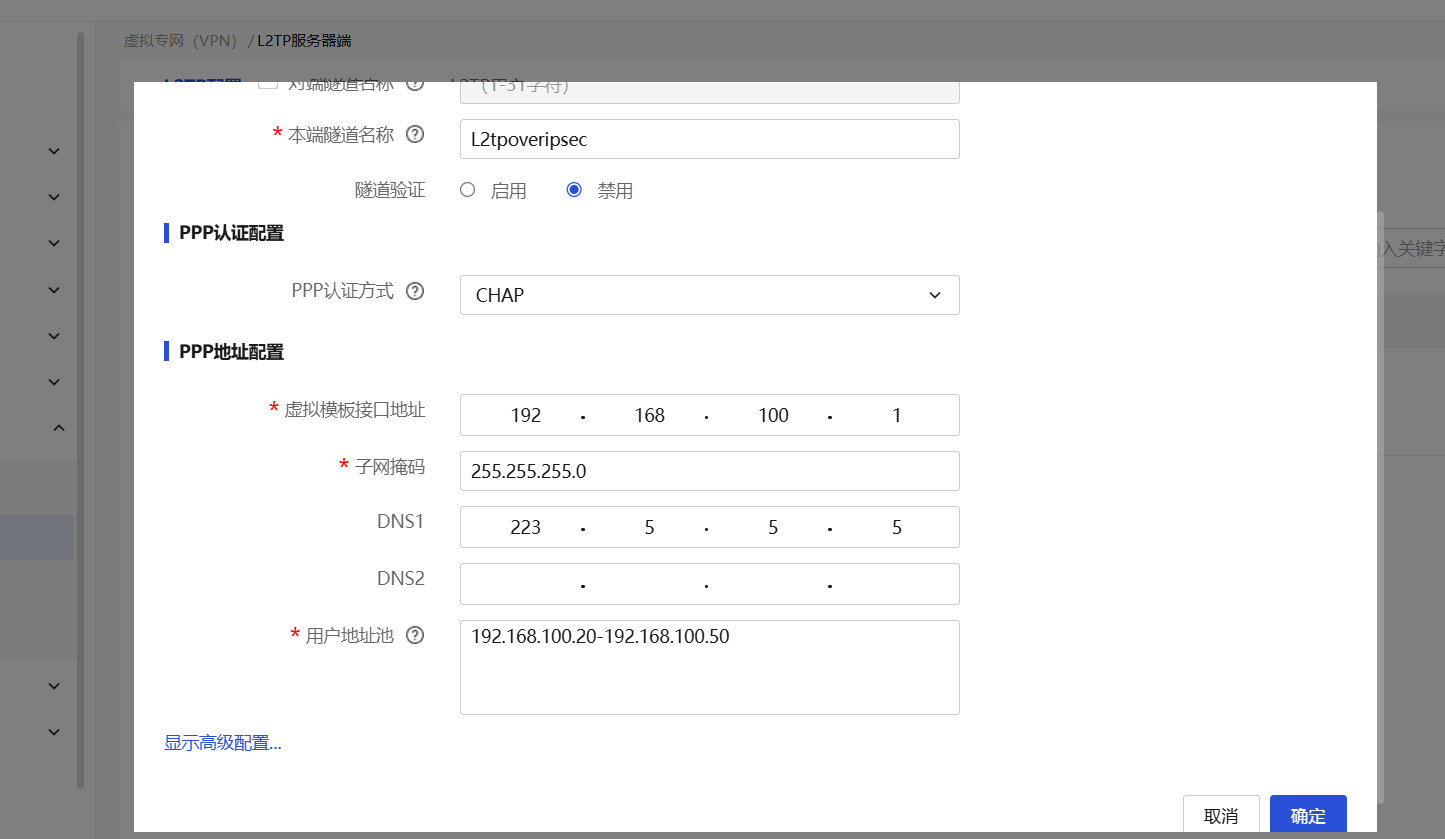Click the 隧道验证 label
The height and width of the screenshot is (839, 1445).
click(x=390, y=190)
